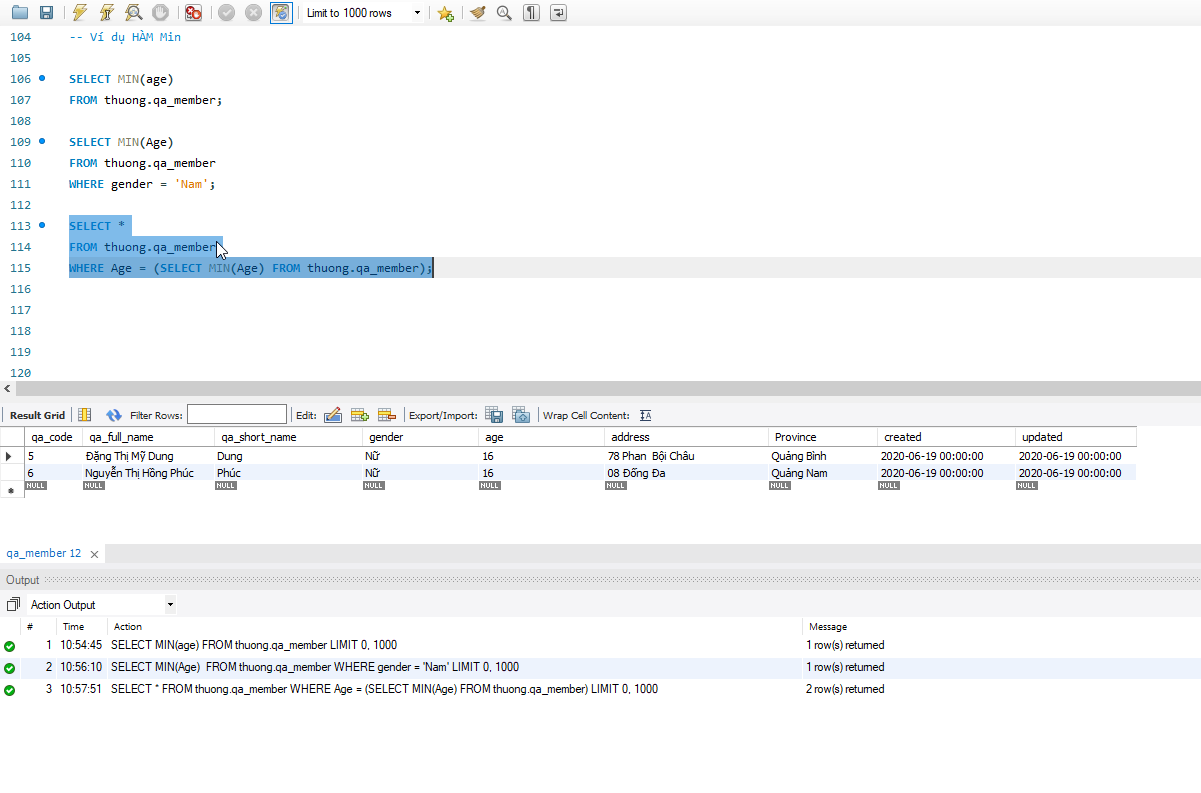Open a SQL script file
This screenshot has height=793, width=1201.
point(19,12)
